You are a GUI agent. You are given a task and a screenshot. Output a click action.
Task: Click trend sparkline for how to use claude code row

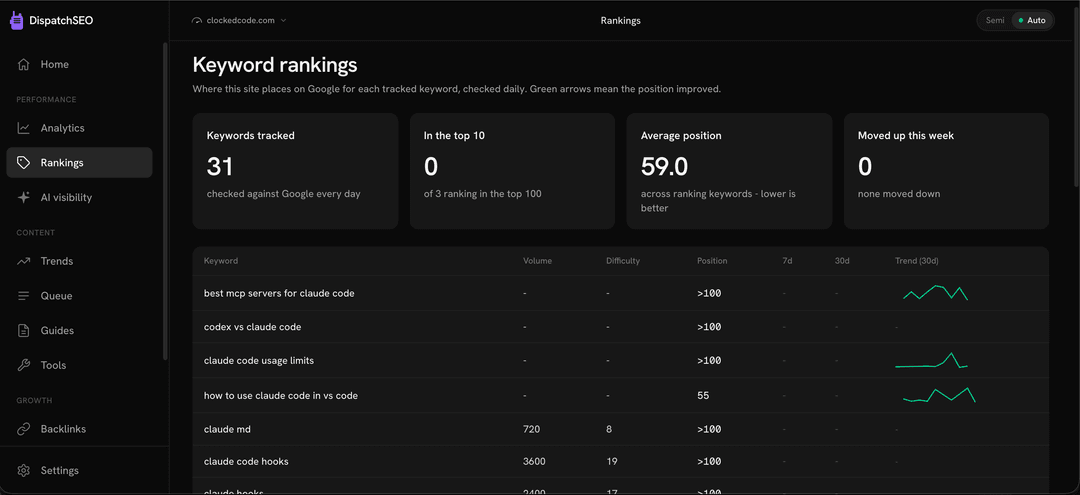pos(939,394)
